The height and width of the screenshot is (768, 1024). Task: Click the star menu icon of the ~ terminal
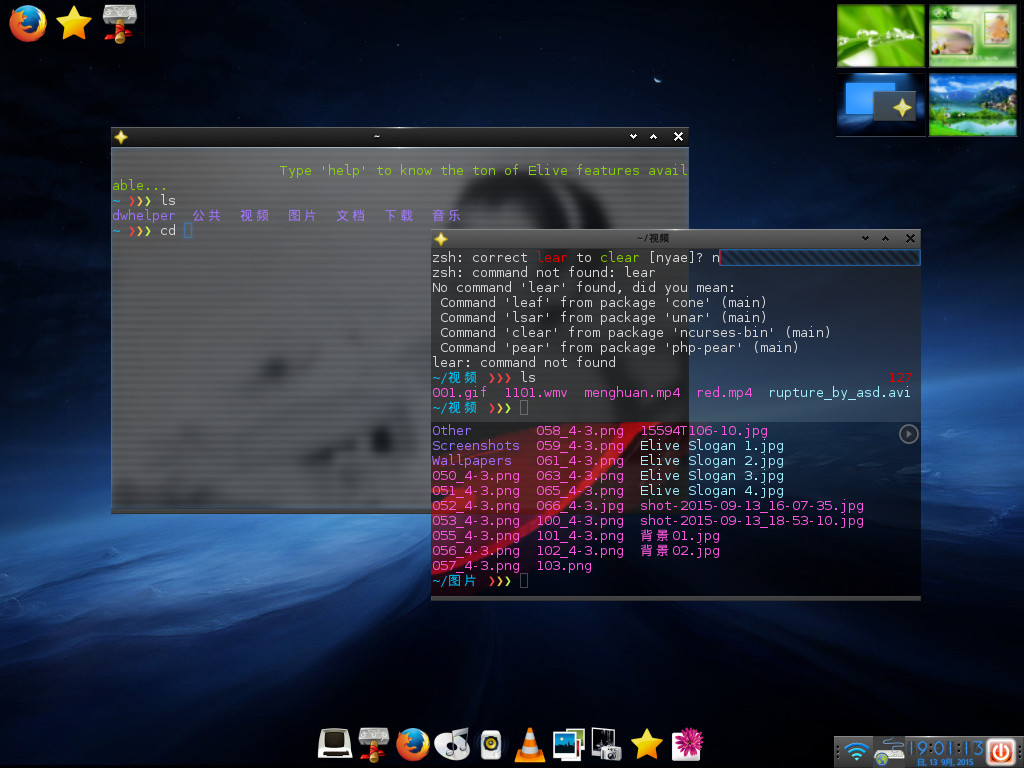point(121,136)
